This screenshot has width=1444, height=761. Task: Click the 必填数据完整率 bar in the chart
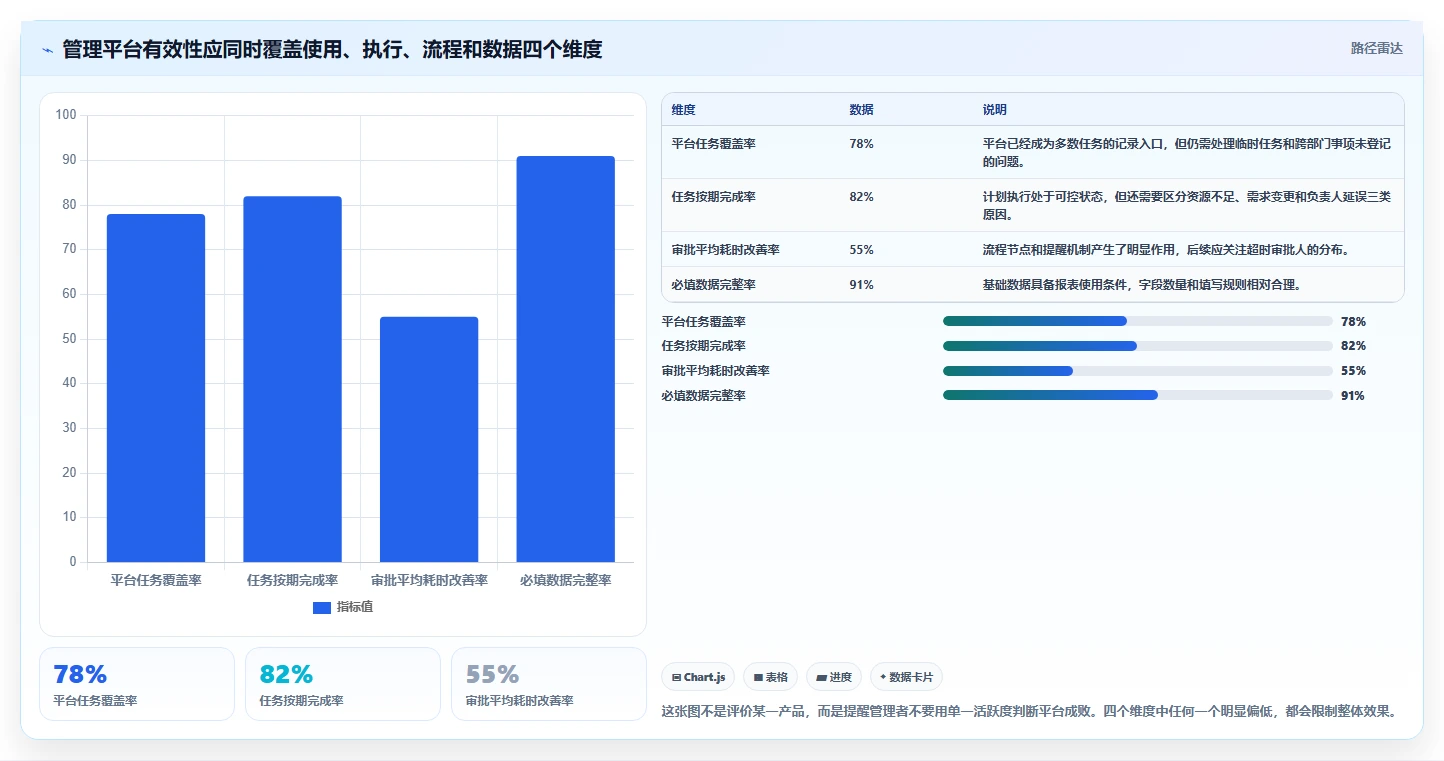(x=565, y=359)
